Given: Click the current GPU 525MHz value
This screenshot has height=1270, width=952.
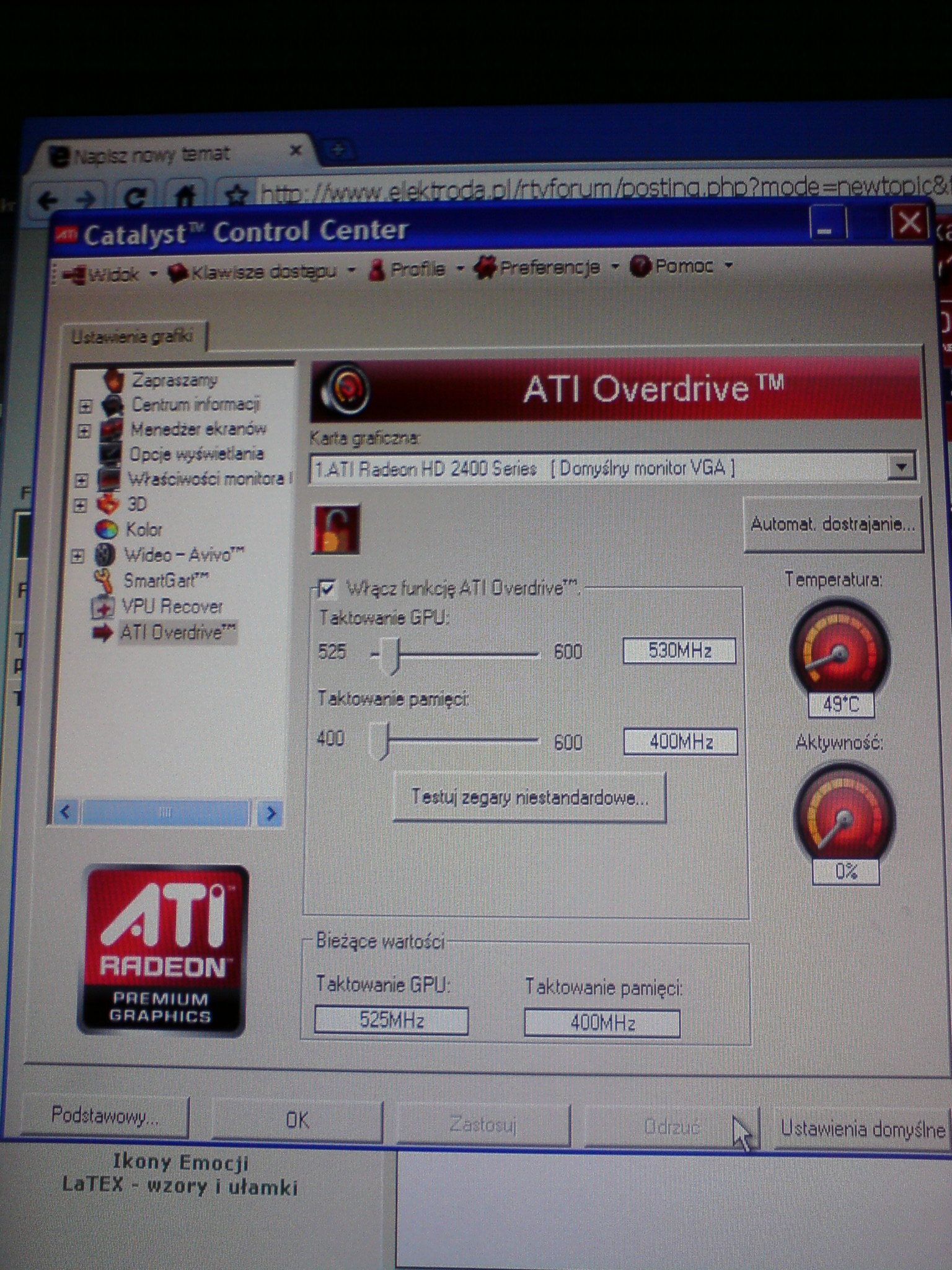Looking at the screenshot, I should tap(391, 1021).
